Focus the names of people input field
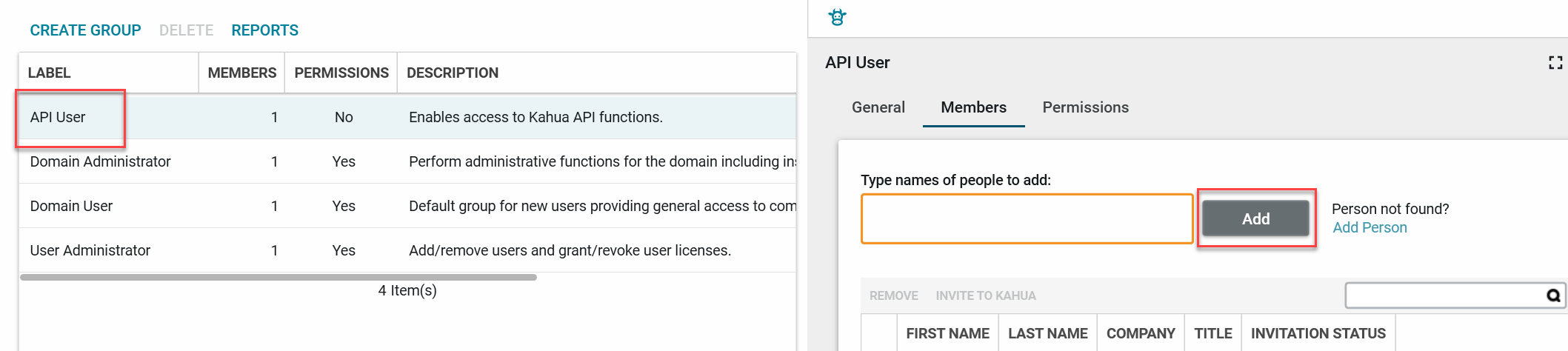1568x351 pixels. click(1027, 218)
